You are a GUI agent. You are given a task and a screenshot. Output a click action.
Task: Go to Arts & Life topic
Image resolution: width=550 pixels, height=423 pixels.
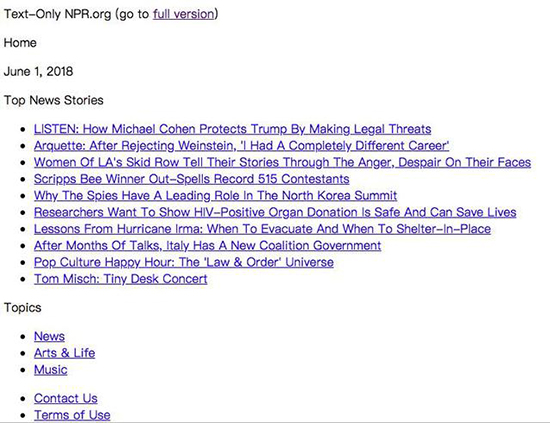click(65, 353)
